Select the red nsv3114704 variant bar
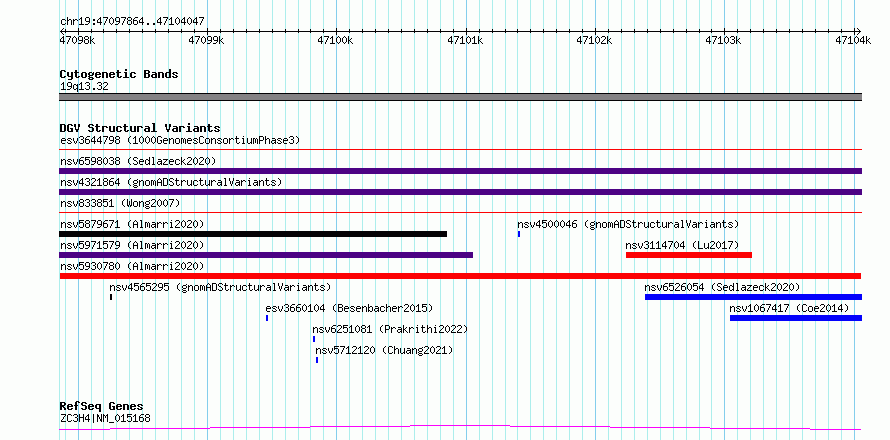This screenshot has width=890, height=440. coord(689,255)
